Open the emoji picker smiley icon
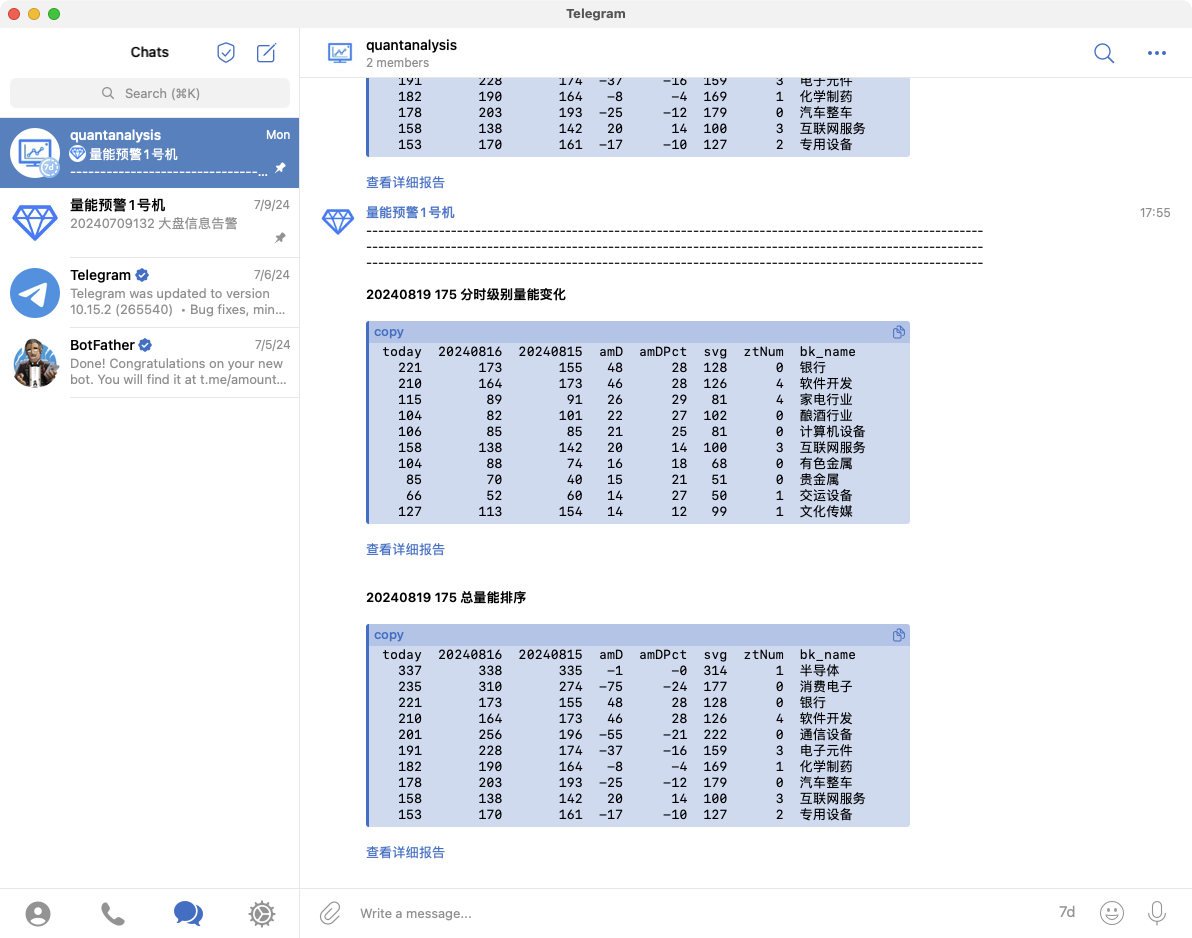1192x938 pixels. click(x=1111, y=913)
